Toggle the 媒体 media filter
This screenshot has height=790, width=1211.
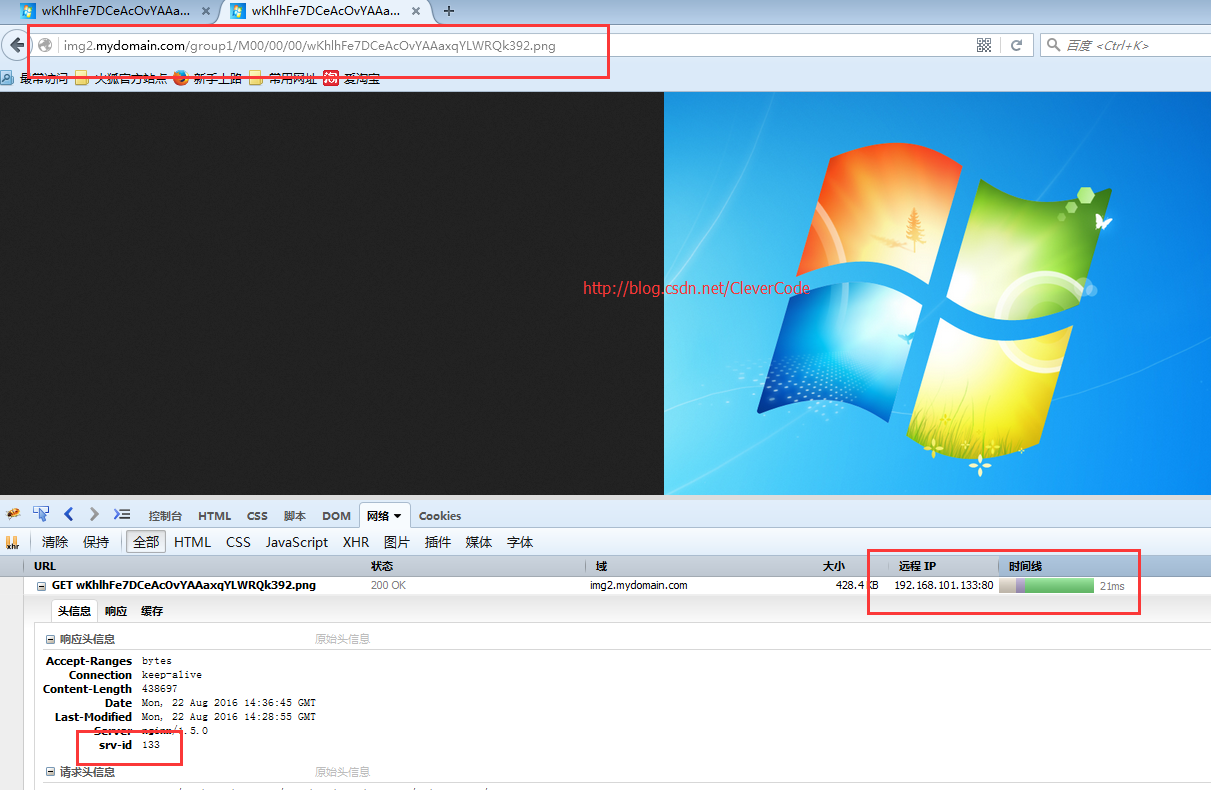(479, 542)
